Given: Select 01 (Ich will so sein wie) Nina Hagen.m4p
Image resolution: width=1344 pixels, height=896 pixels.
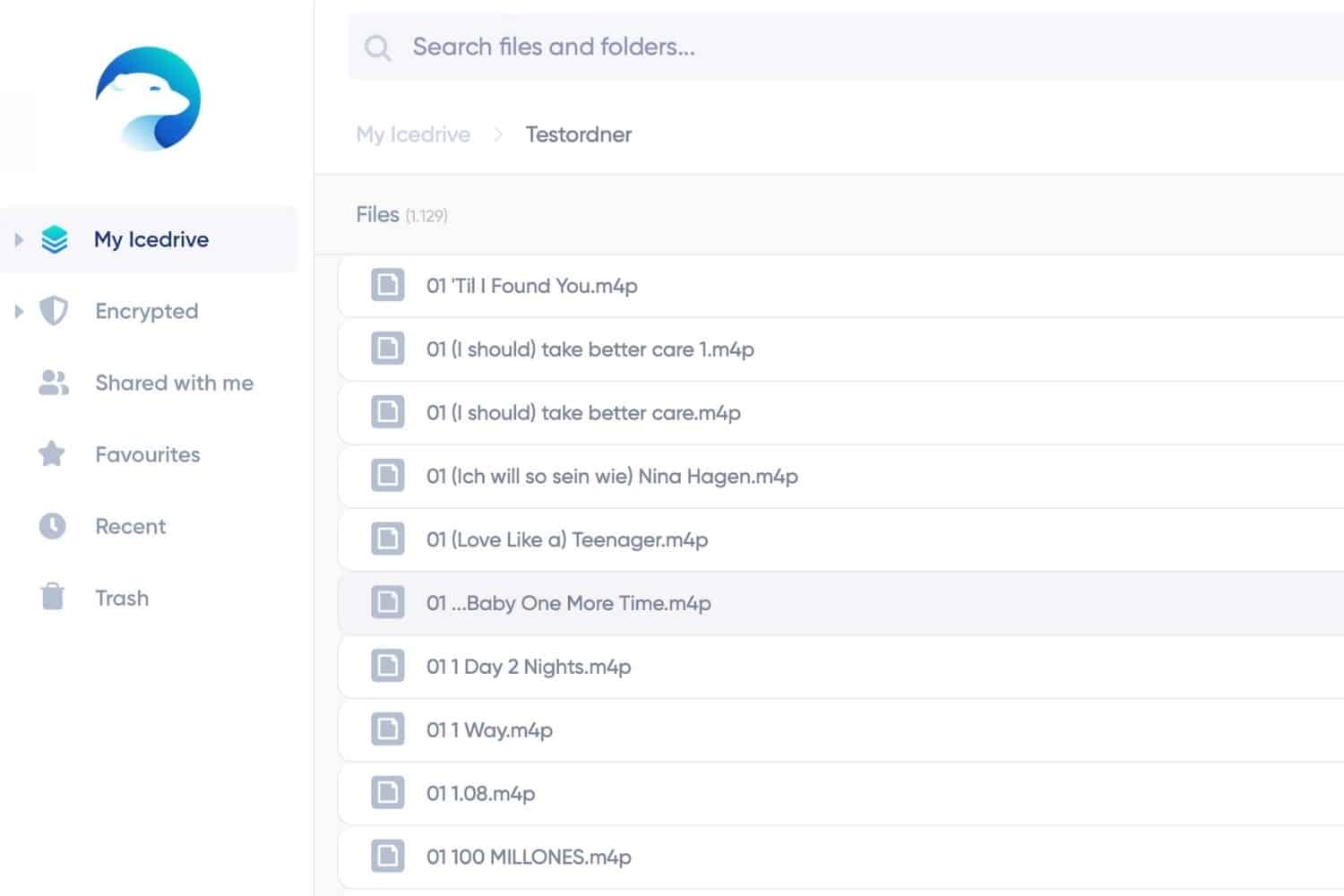Looking at the screenshot, I should (841, 477).
